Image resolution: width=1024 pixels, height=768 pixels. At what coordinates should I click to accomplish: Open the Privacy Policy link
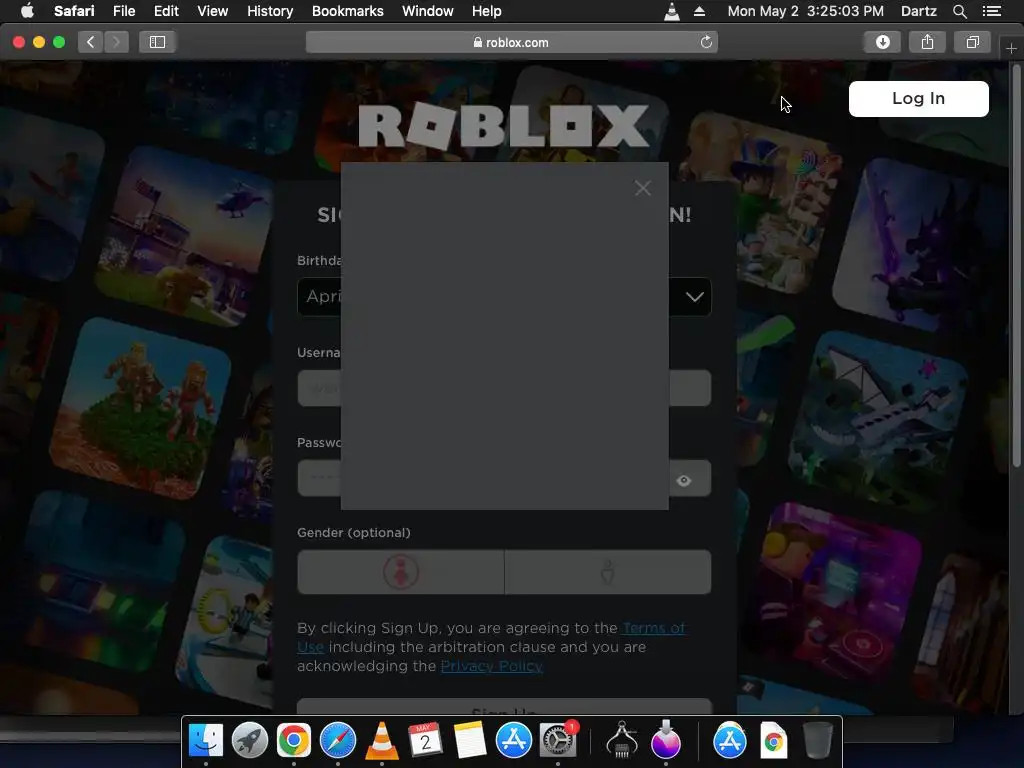pyautogui.click(x=492, y=666)
